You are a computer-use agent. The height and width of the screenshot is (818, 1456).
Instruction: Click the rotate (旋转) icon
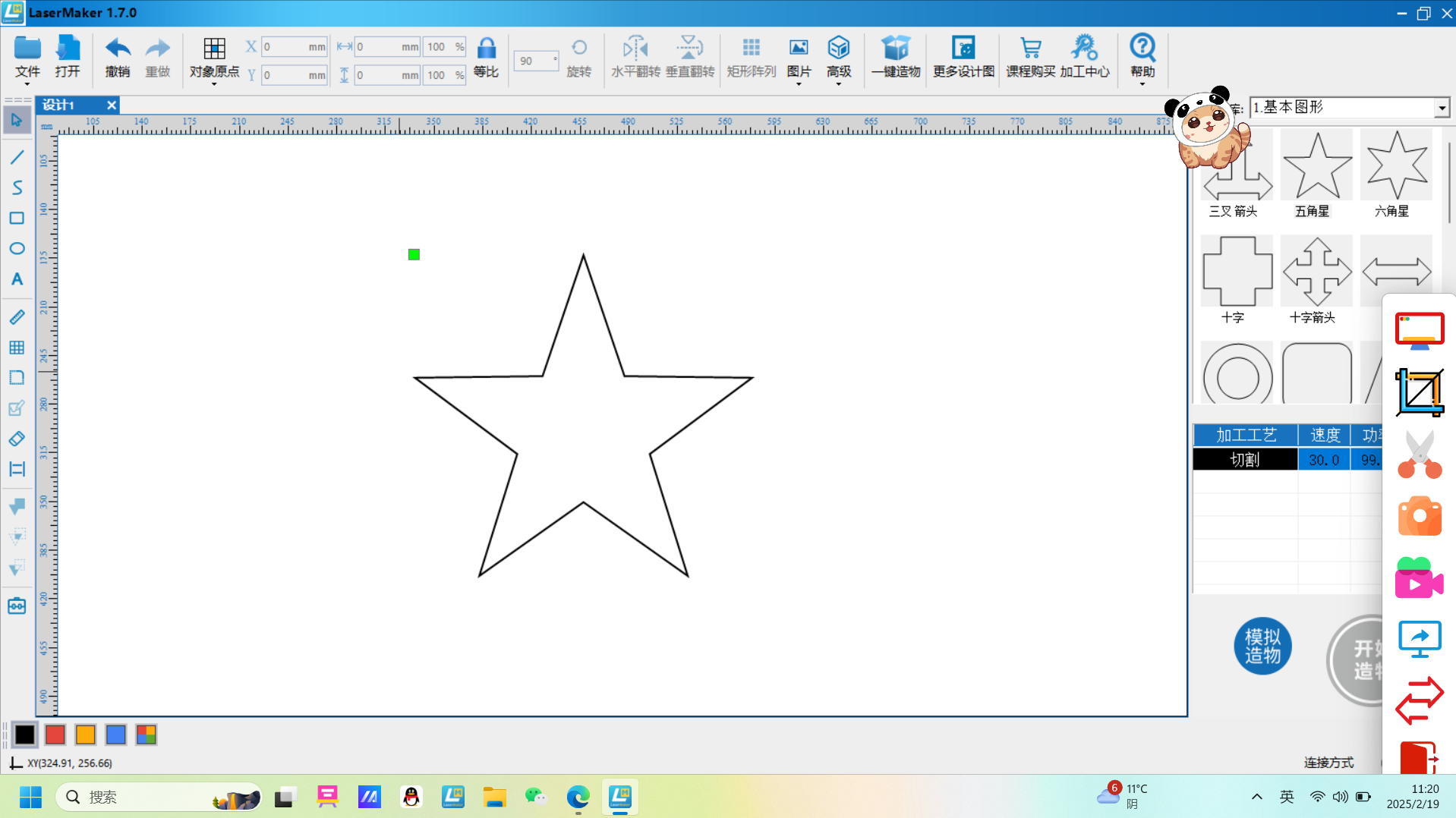[578, 57]
